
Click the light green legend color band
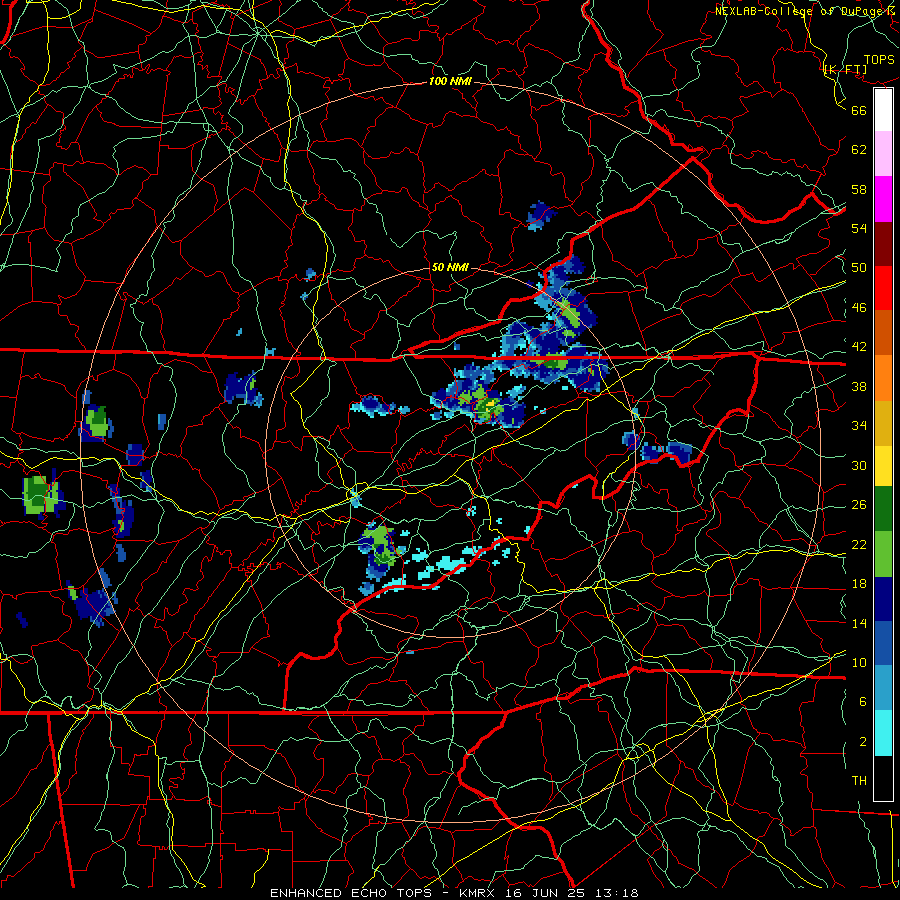click(883, 554)
